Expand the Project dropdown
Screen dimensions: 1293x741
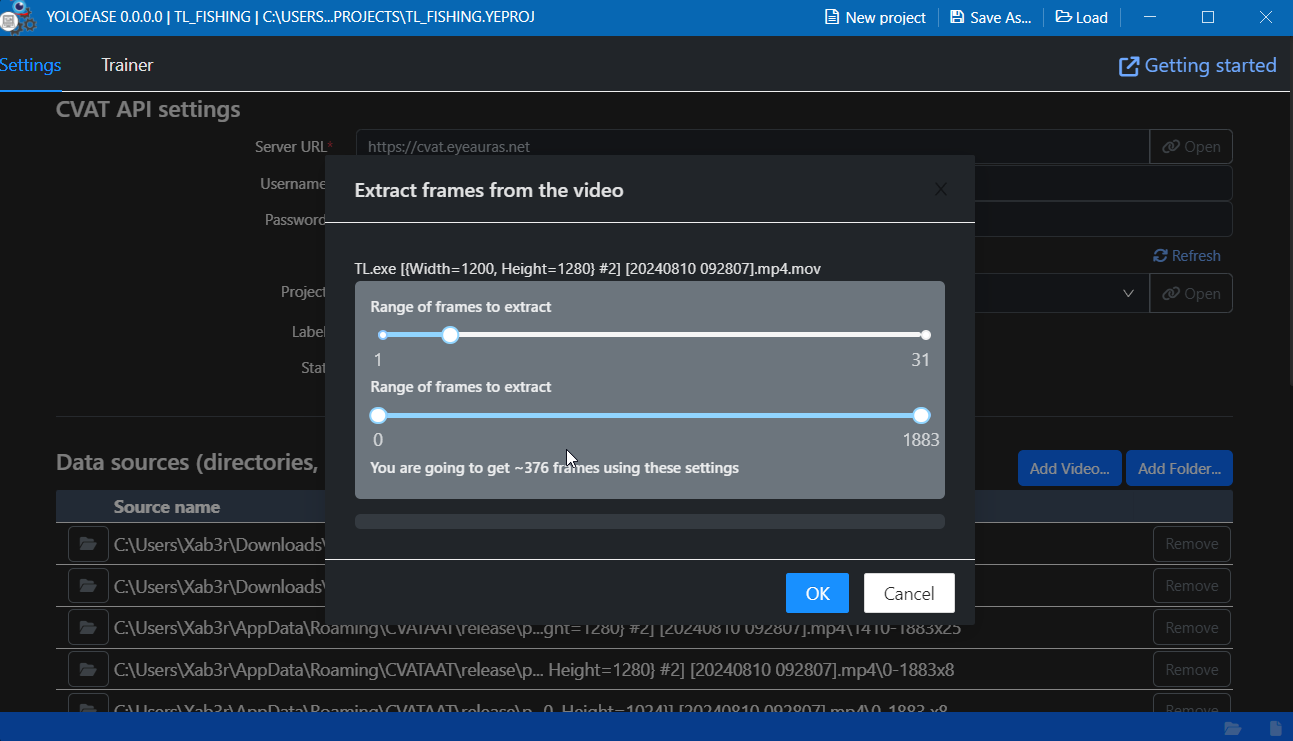pyautogui.click(x=1128, y=293)
